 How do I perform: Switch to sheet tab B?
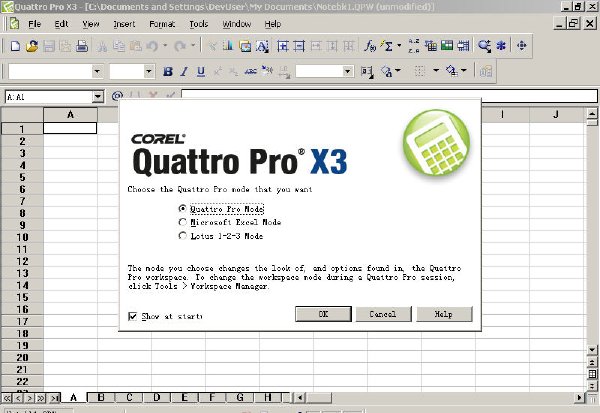click(101, 397)
